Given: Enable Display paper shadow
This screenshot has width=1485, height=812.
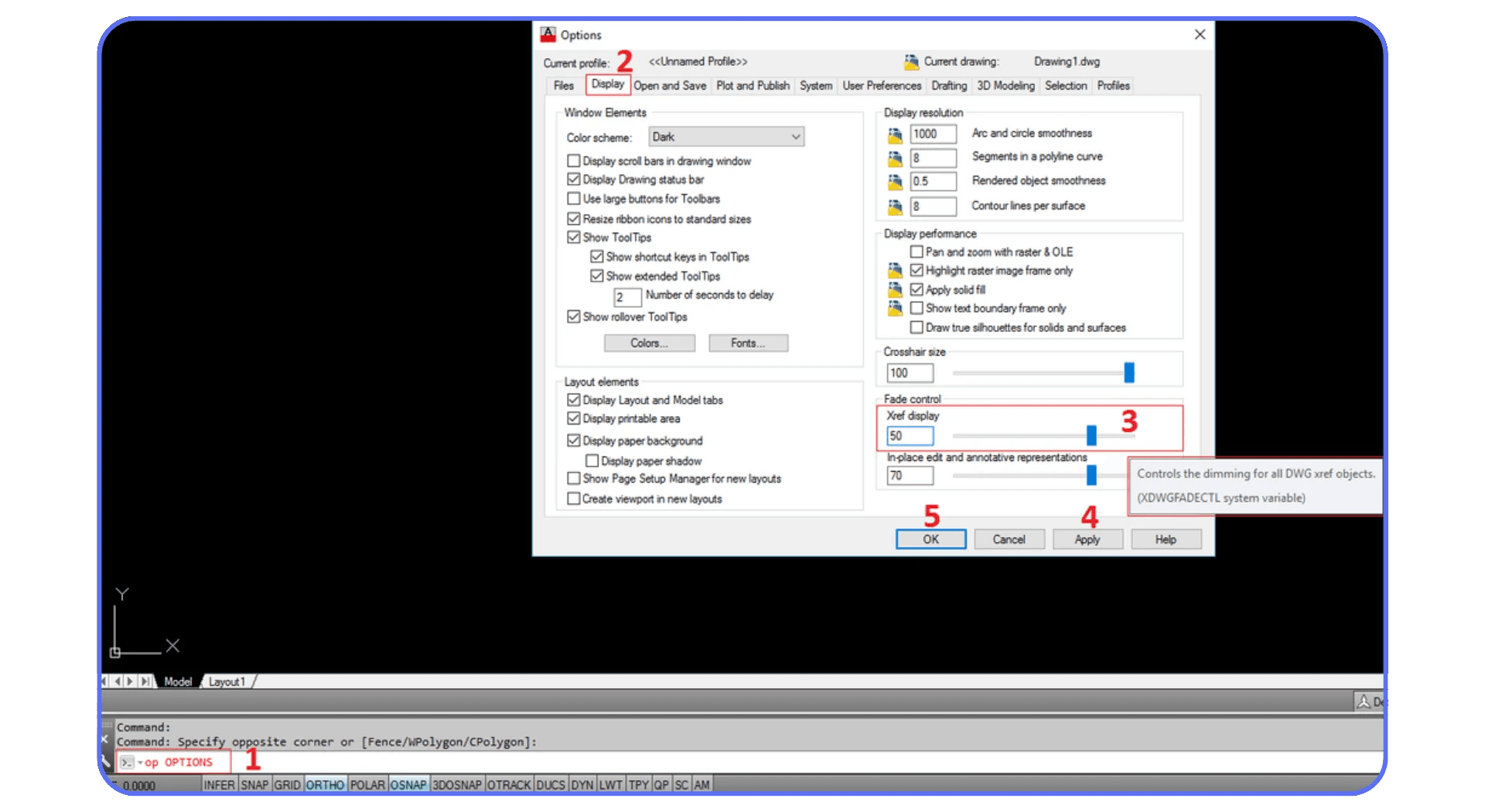Looking at the screenshot, I should point(592,461).
